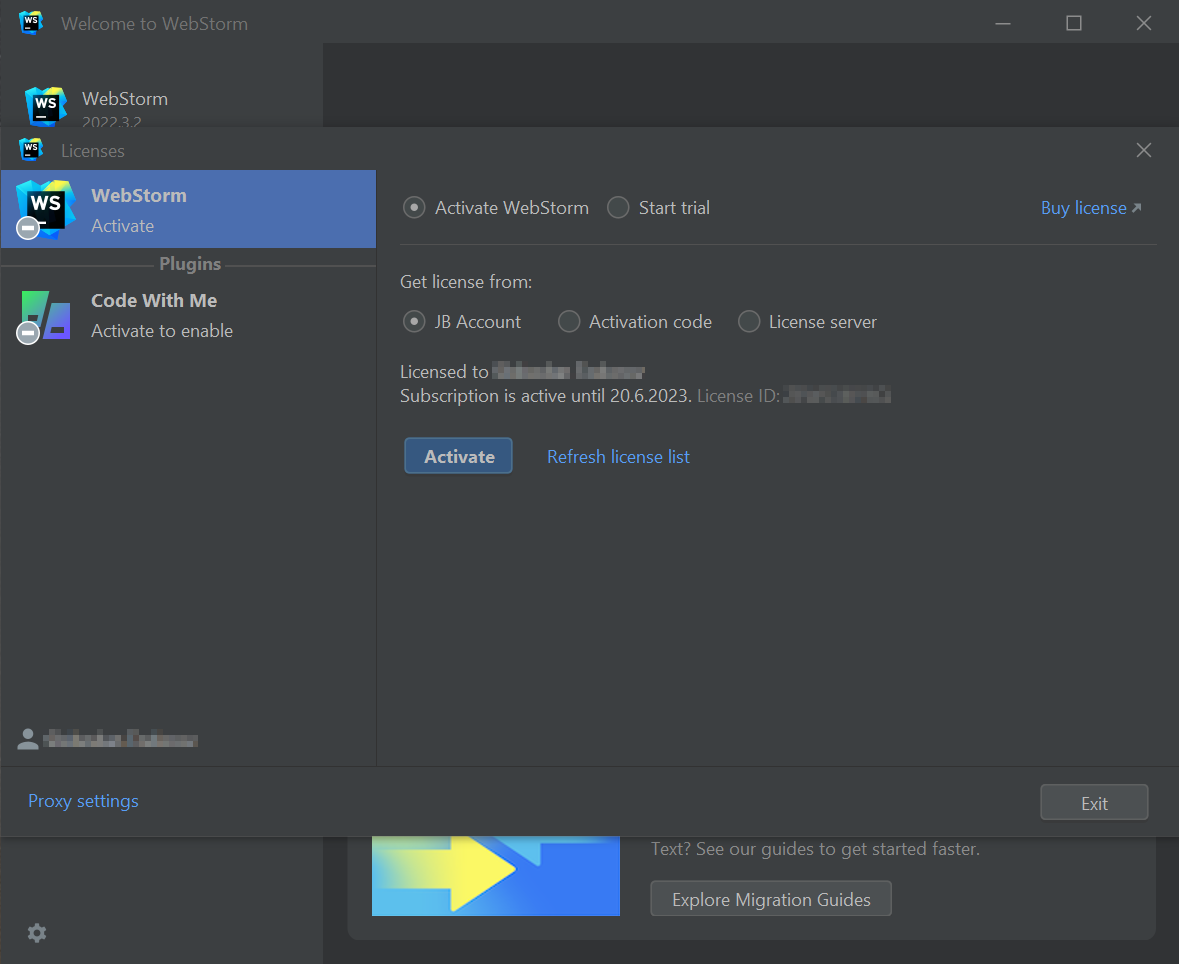Click the WebStorm icon in Licenses title
Viewport: 1179px width, 964px height.
tap(31, 150)
